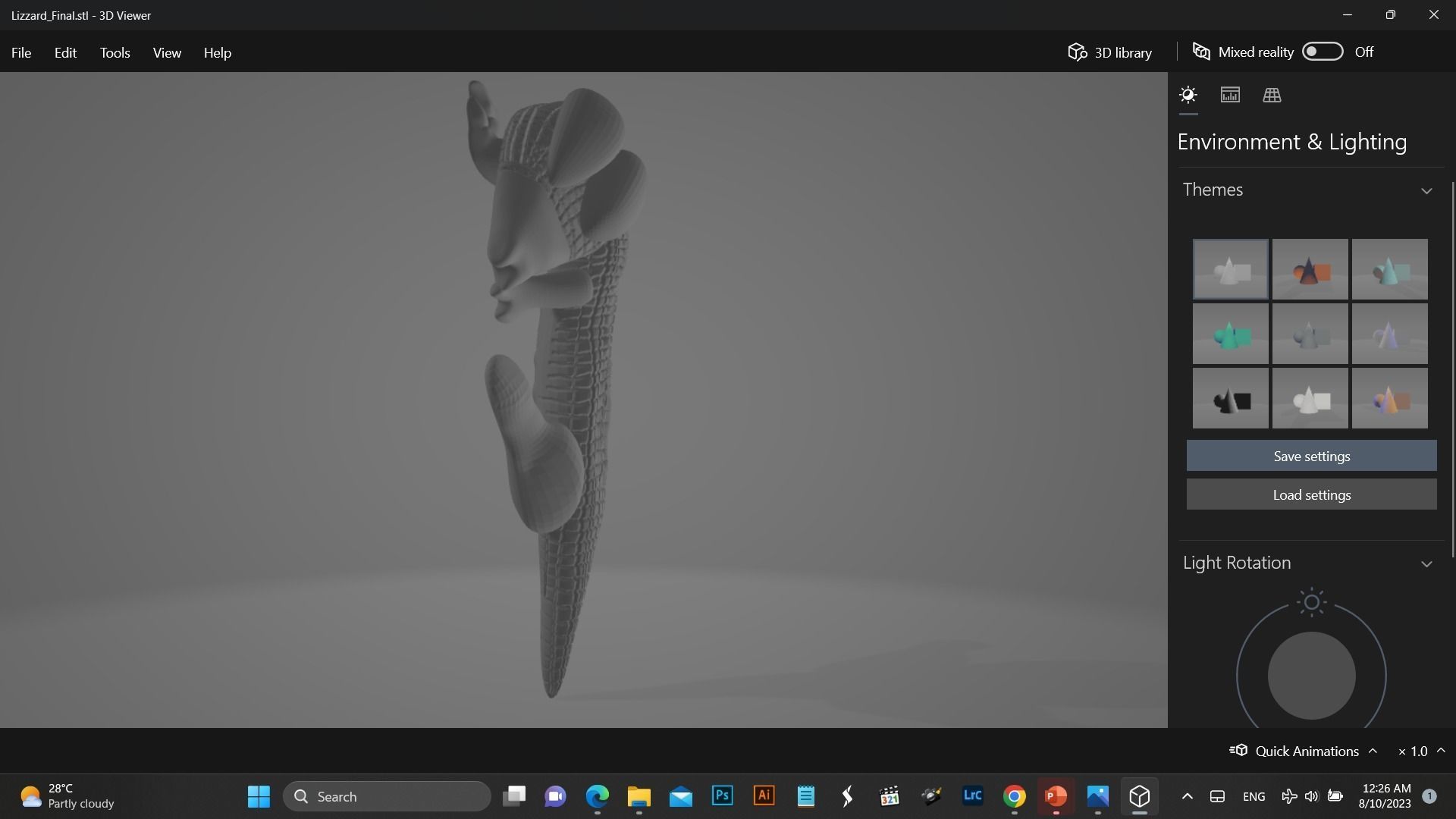Click the Load settings button

click(1311, 495)
